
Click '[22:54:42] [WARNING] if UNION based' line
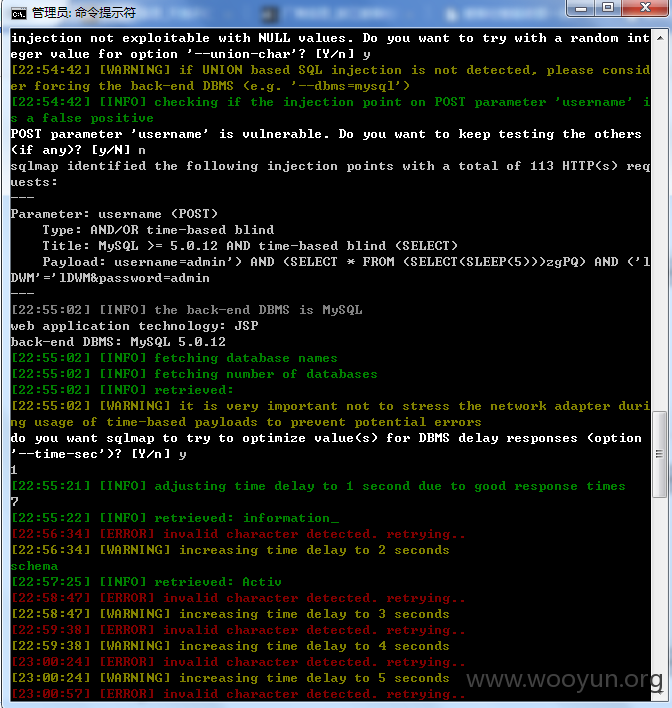pyautogui.click(x=330, y=78)
